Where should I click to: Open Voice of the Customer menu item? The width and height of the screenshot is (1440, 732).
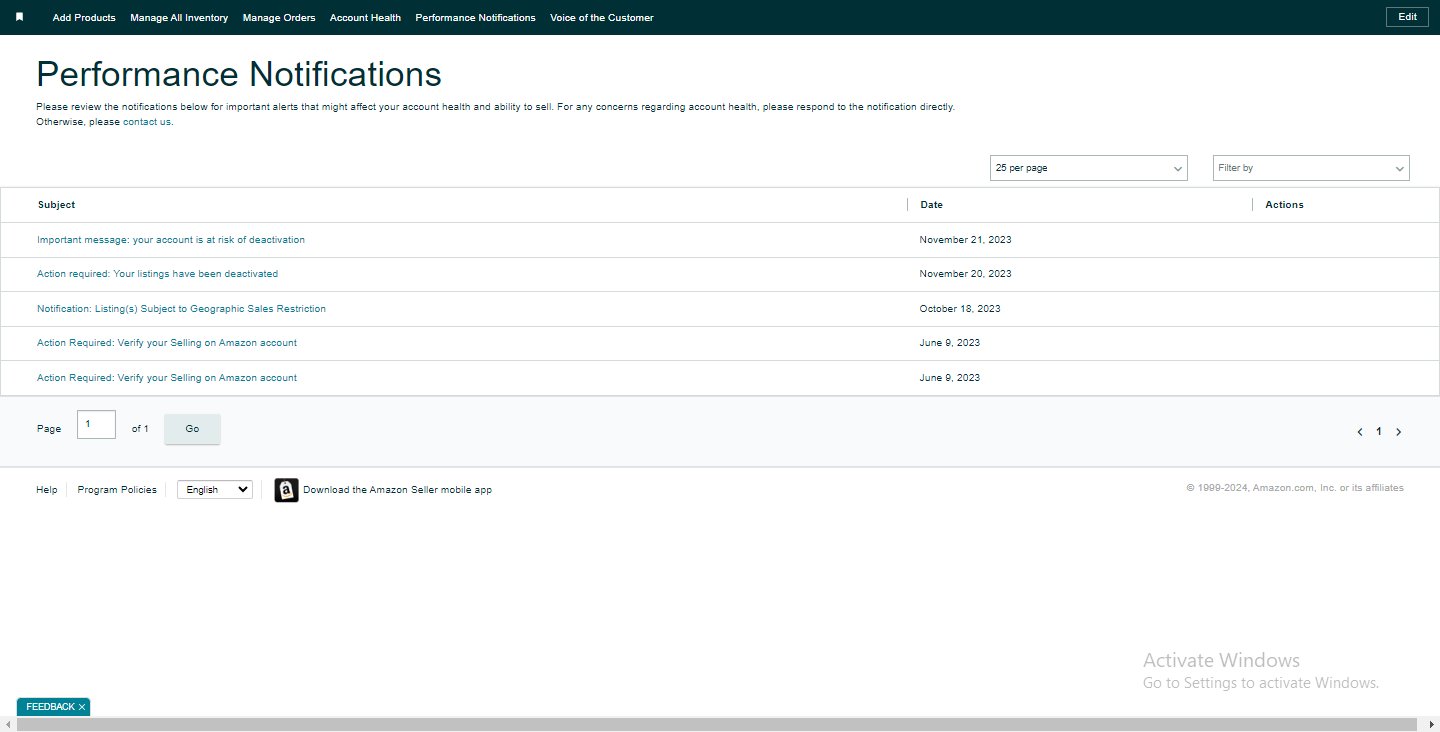[x=602, y=18]
